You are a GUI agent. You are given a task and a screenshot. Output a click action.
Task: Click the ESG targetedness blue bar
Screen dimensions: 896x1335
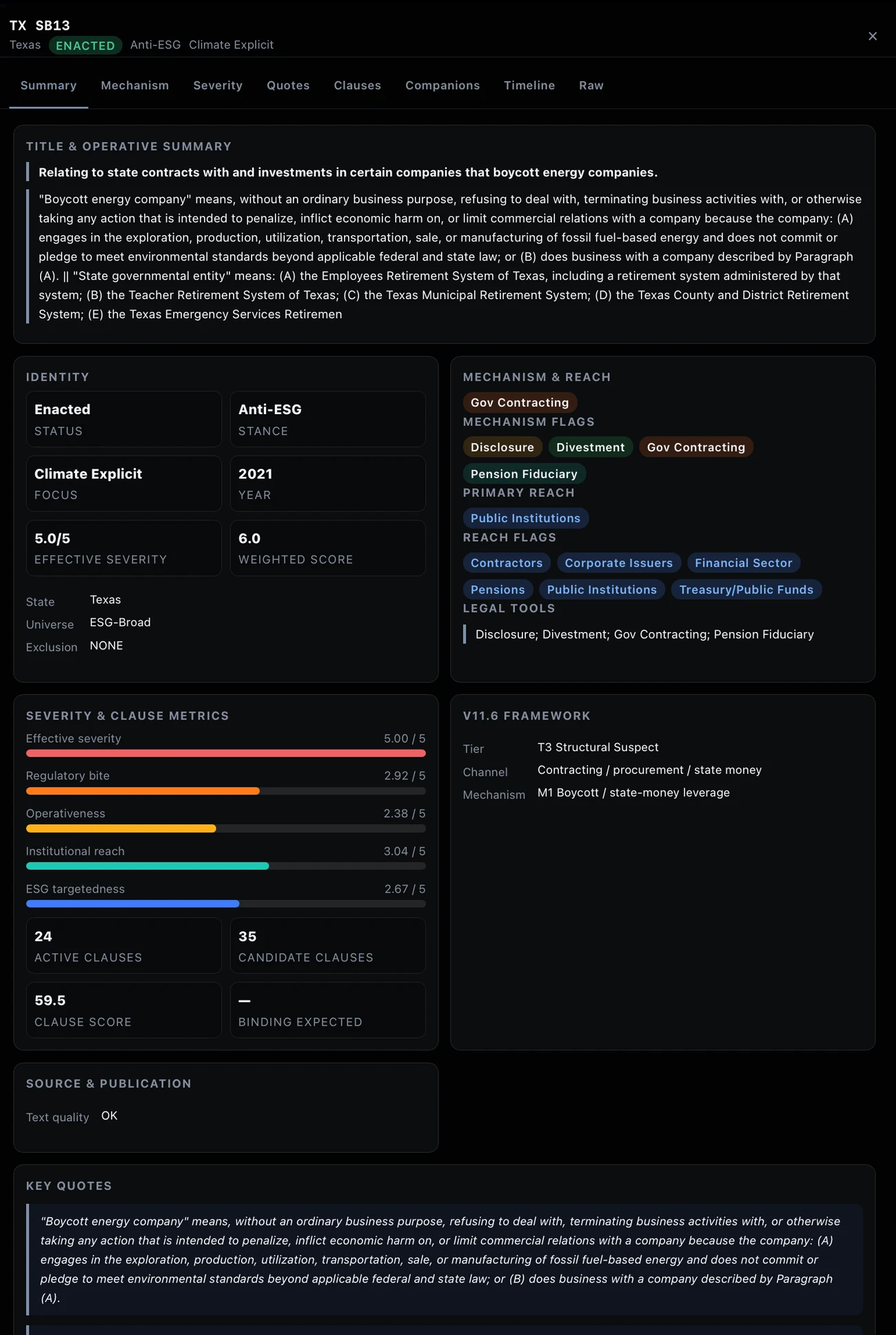(132, 904)
